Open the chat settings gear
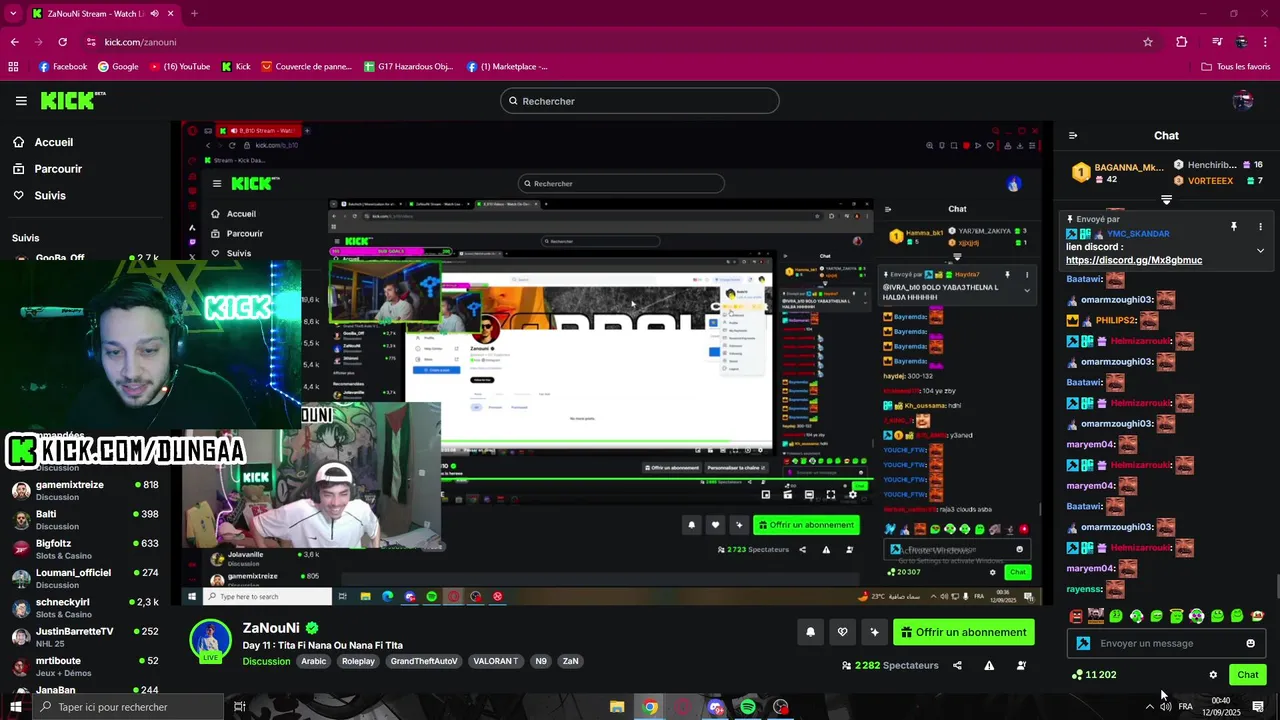 (1213, 675)
